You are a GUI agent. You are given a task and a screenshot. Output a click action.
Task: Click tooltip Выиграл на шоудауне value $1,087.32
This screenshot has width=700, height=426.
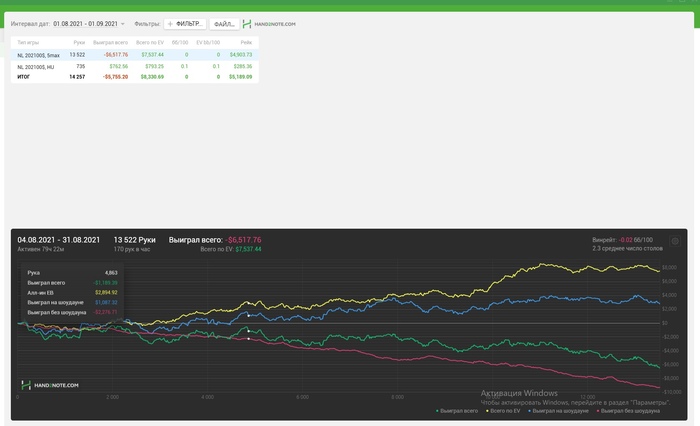coord(106,303)
